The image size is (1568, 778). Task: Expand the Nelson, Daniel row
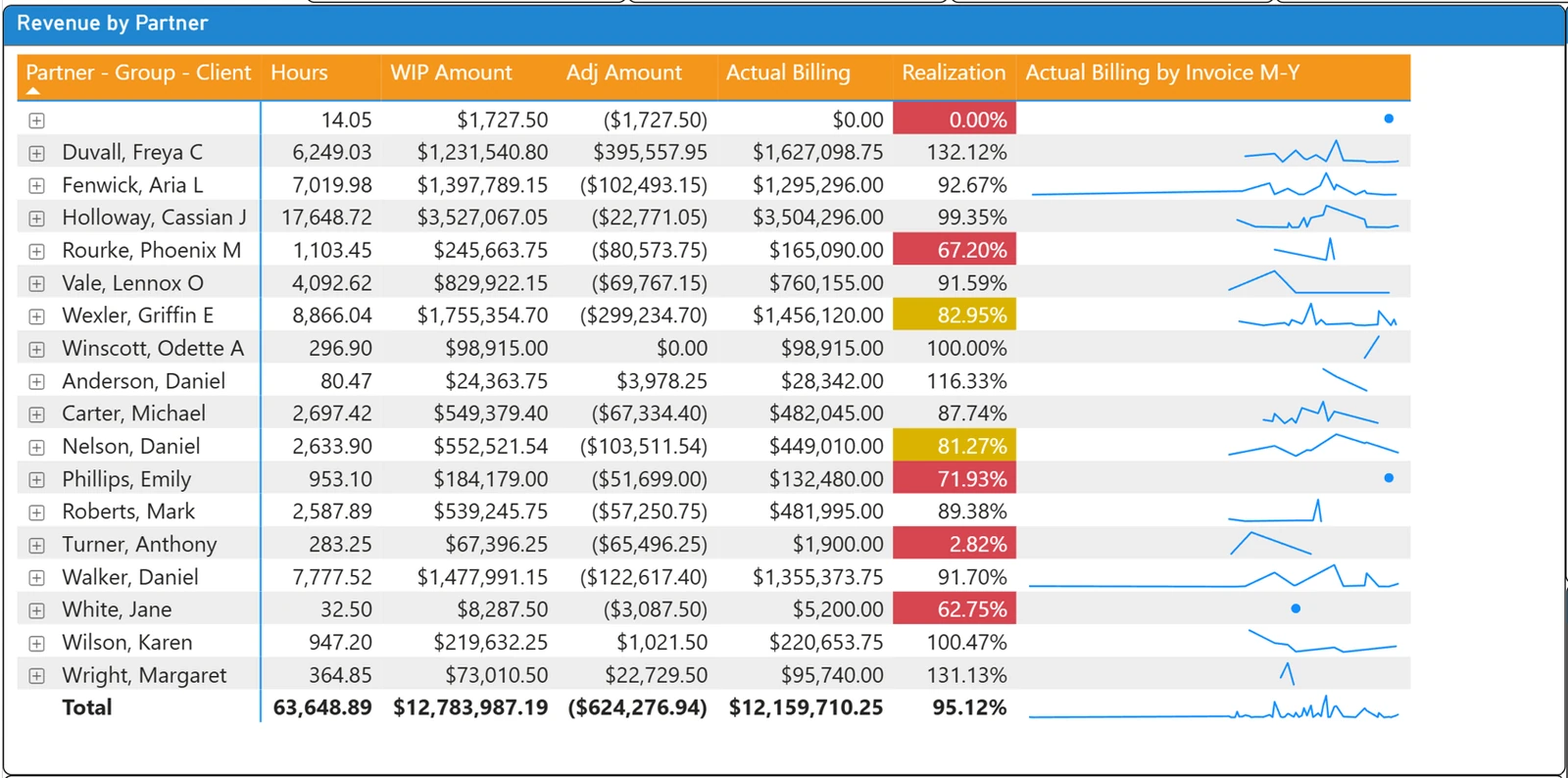[x=36, y=447]
